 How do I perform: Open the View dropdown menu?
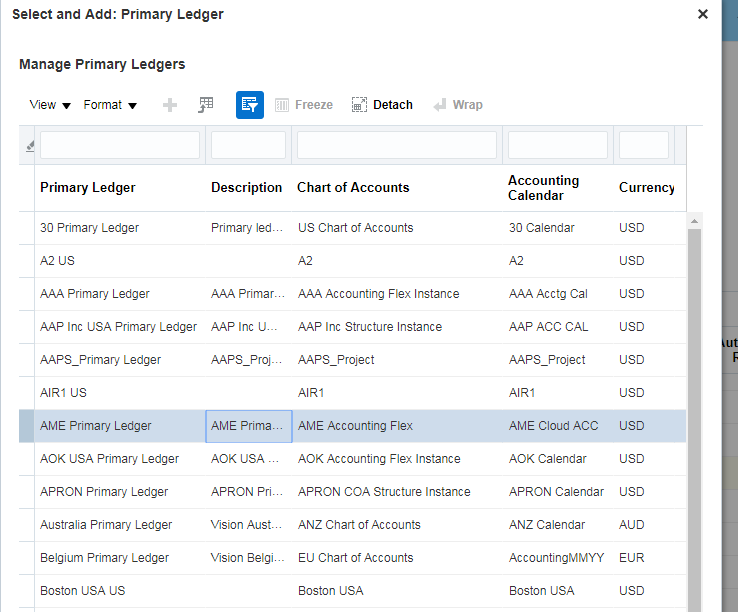pos(50,105)
